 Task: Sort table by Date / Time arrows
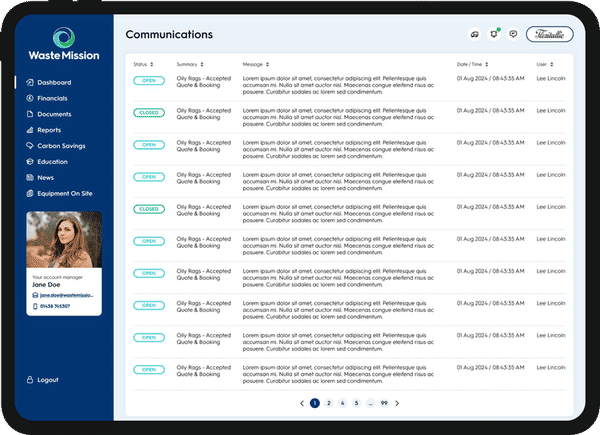pyautogui.click(x=487, y=64)
